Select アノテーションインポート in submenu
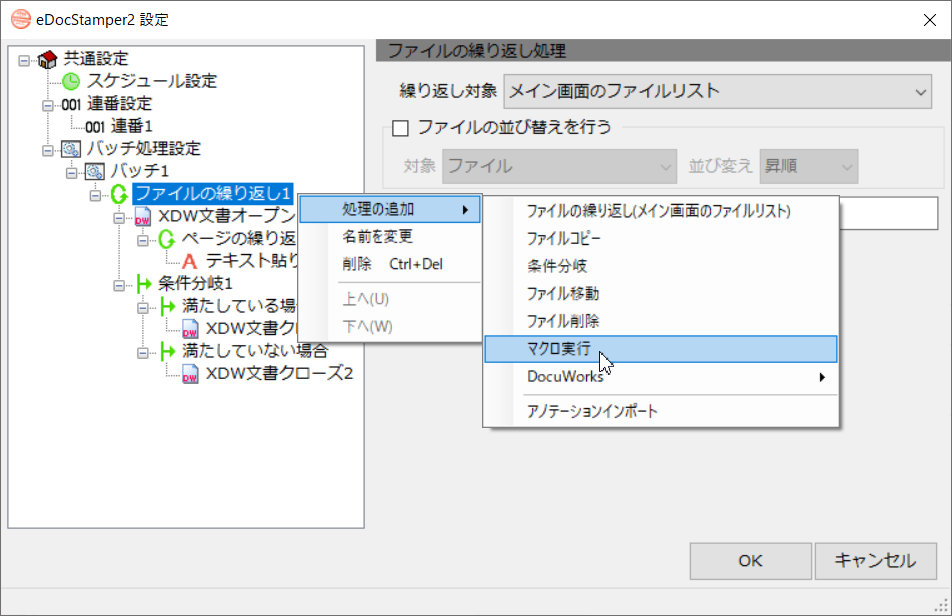 pos(661,411)
